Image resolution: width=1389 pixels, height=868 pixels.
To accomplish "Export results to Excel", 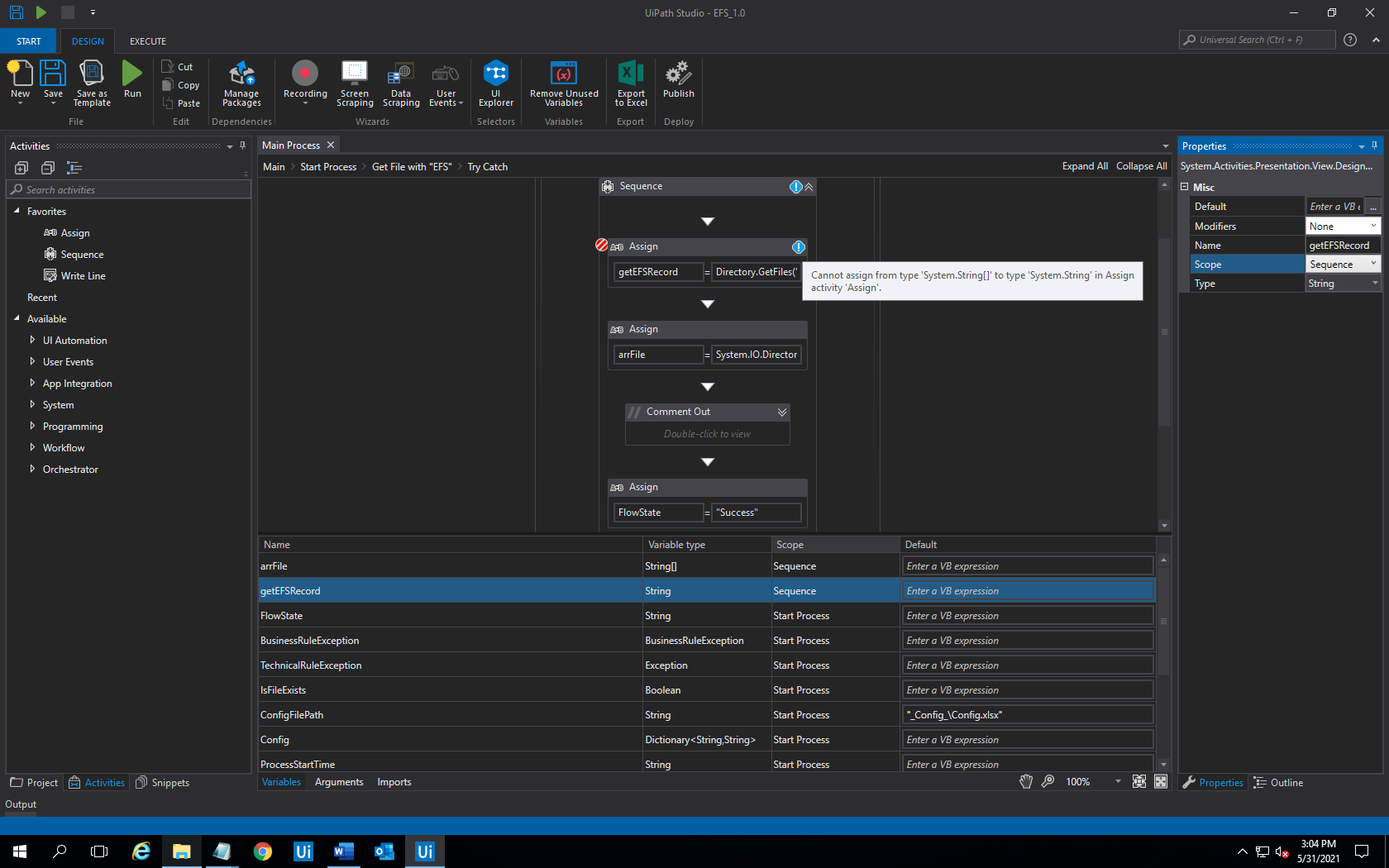I will tap(629, 83).
